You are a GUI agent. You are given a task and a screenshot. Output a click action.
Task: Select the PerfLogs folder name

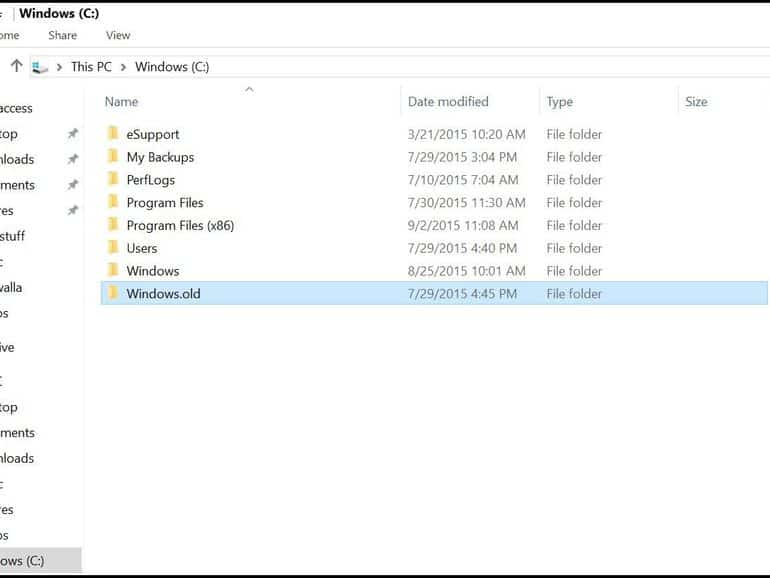[150, 180]
